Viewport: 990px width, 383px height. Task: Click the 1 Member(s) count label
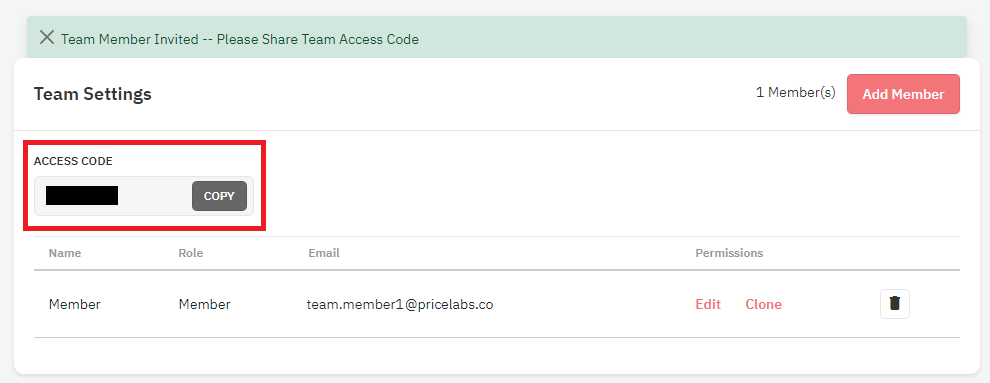tap(796, 92)
